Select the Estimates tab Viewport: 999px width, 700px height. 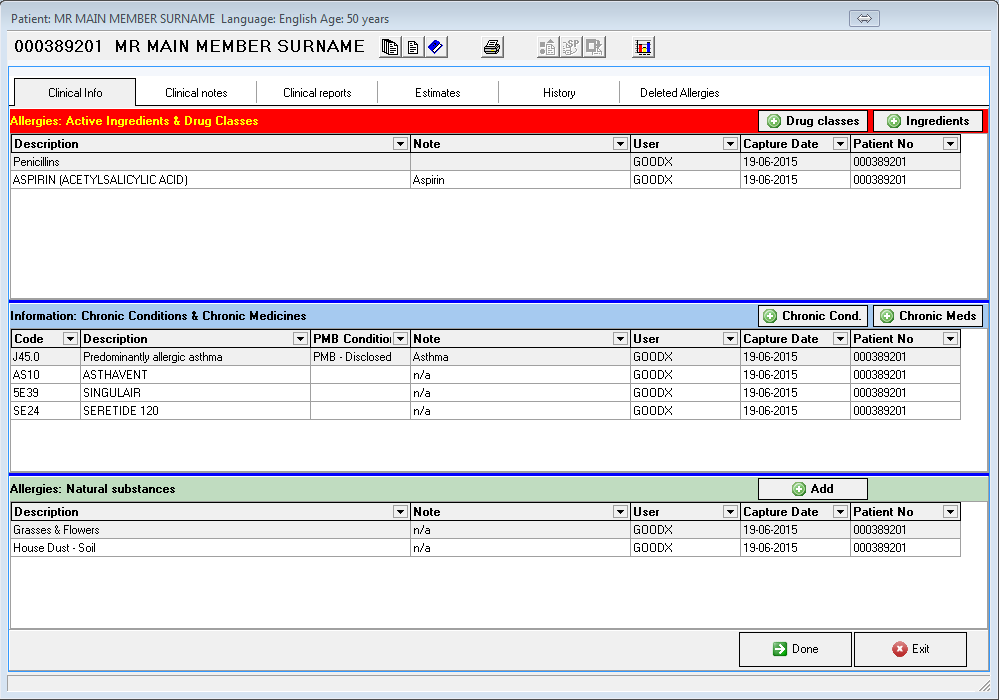438,93
